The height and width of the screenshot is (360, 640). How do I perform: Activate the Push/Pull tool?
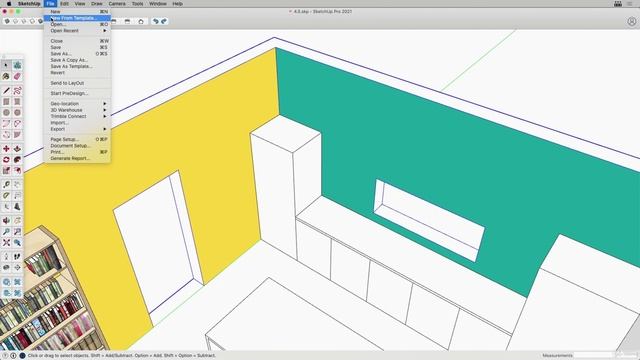17,149
